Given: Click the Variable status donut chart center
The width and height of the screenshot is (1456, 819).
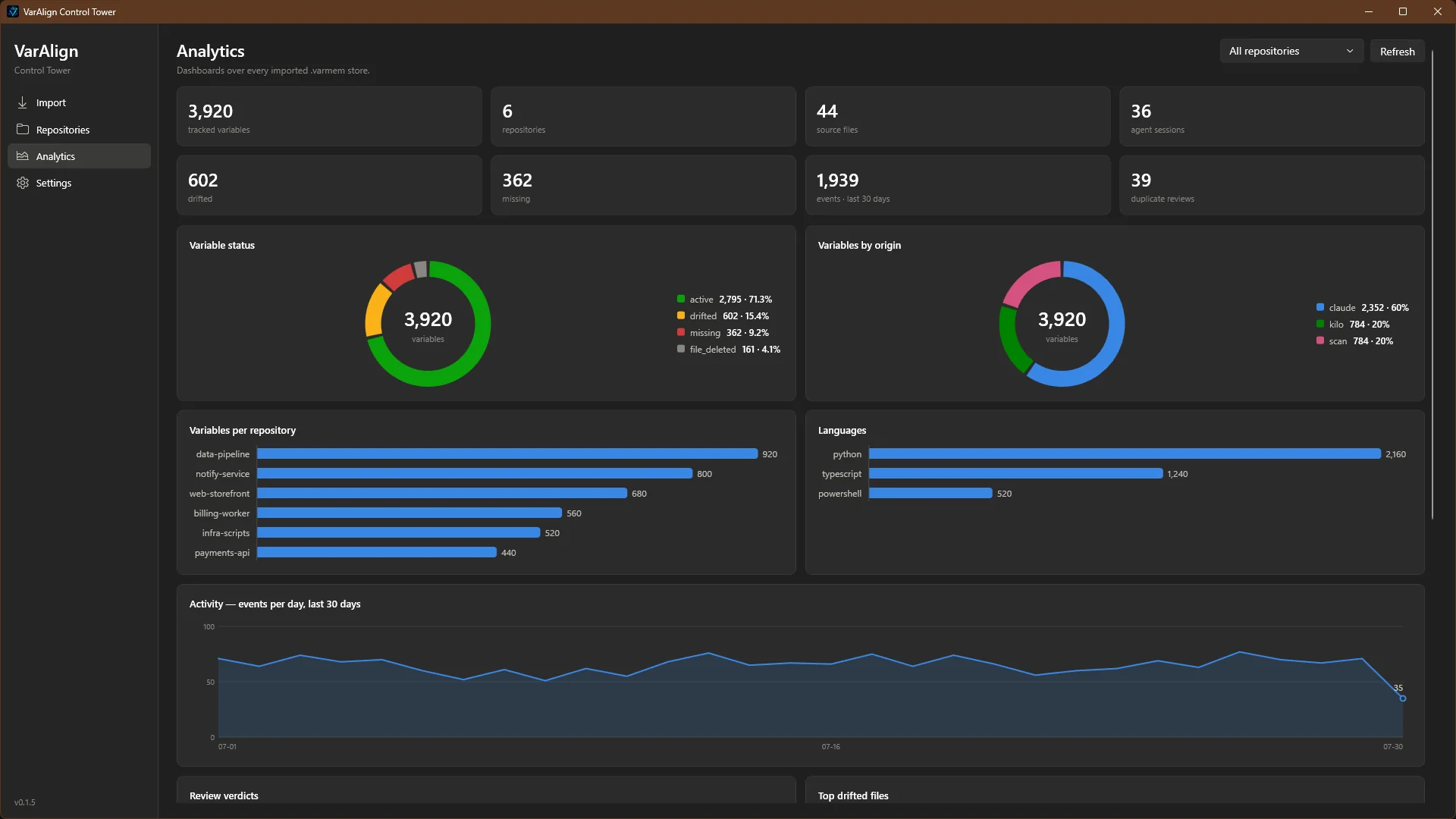Looking at the screenshot, I should (428, 324).
